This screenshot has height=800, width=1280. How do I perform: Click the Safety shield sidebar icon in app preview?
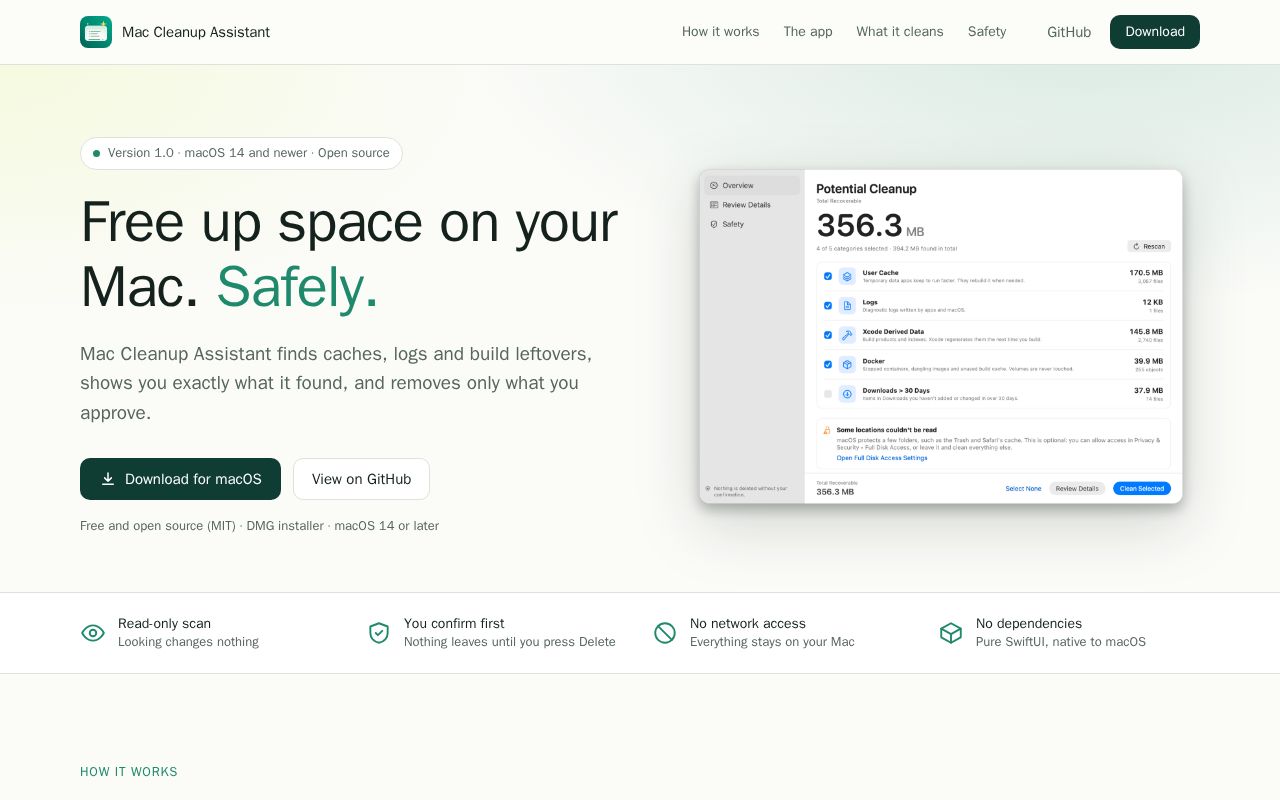click(714, 224)
